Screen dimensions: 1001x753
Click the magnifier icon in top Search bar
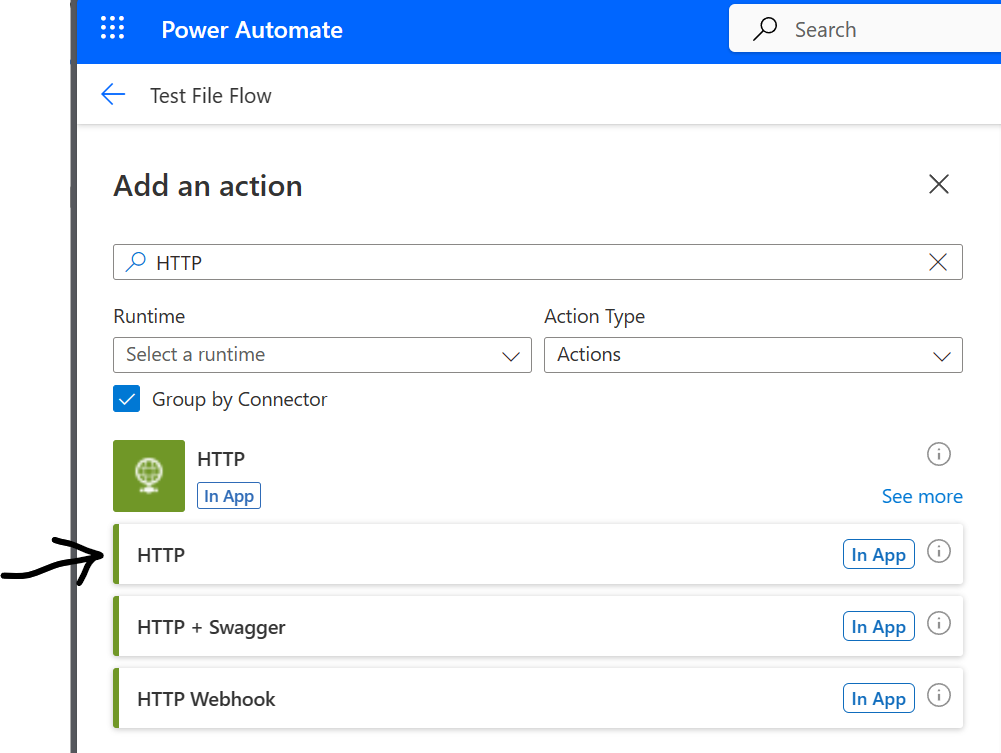click(x=764, y=29)
